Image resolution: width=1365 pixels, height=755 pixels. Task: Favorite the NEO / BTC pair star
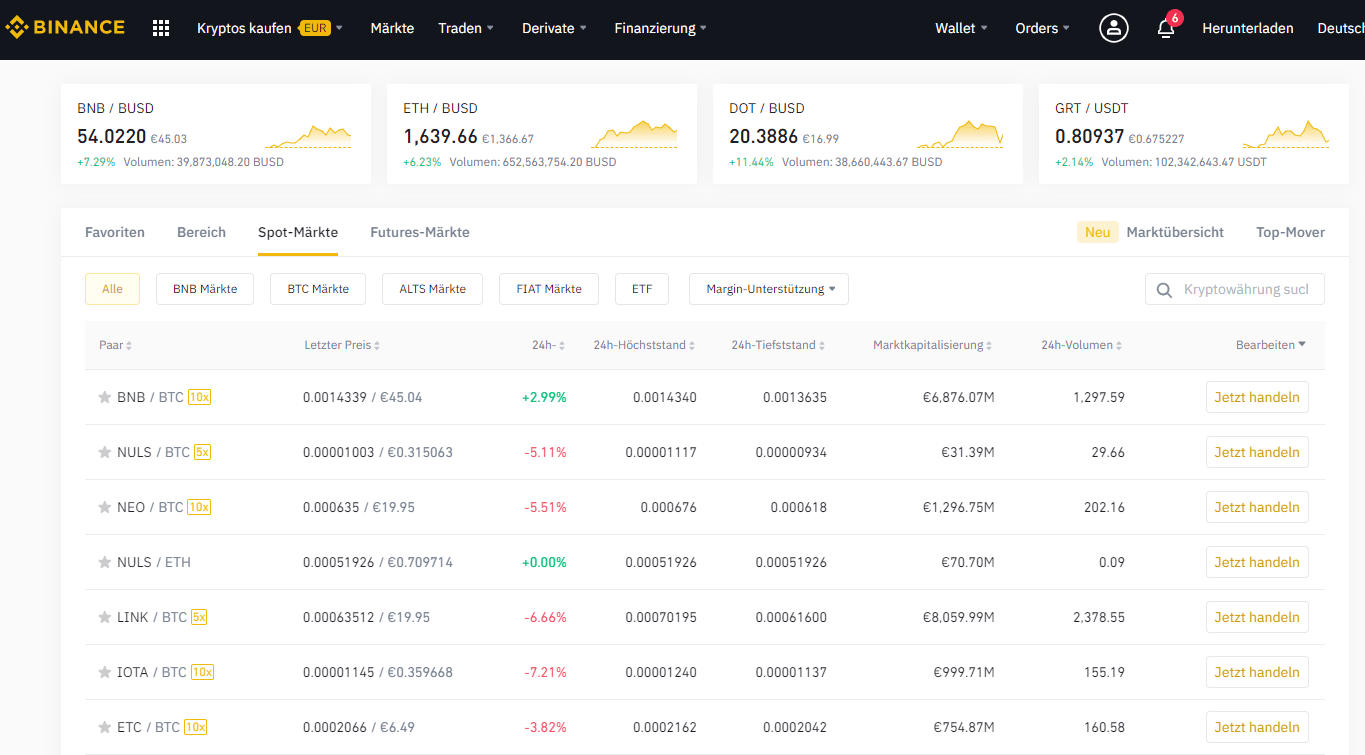pos(104,507)
